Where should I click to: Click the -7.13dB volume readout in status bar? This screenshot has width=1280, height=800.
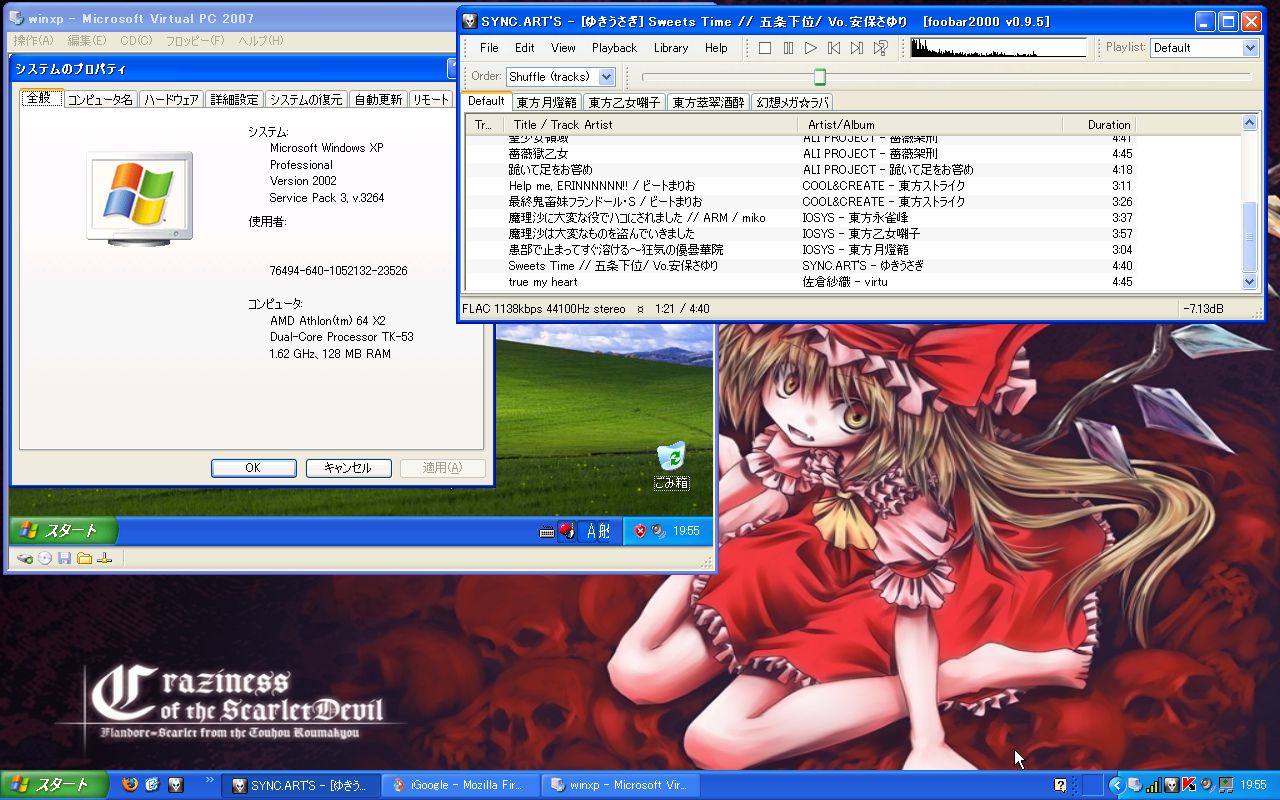1203,309
